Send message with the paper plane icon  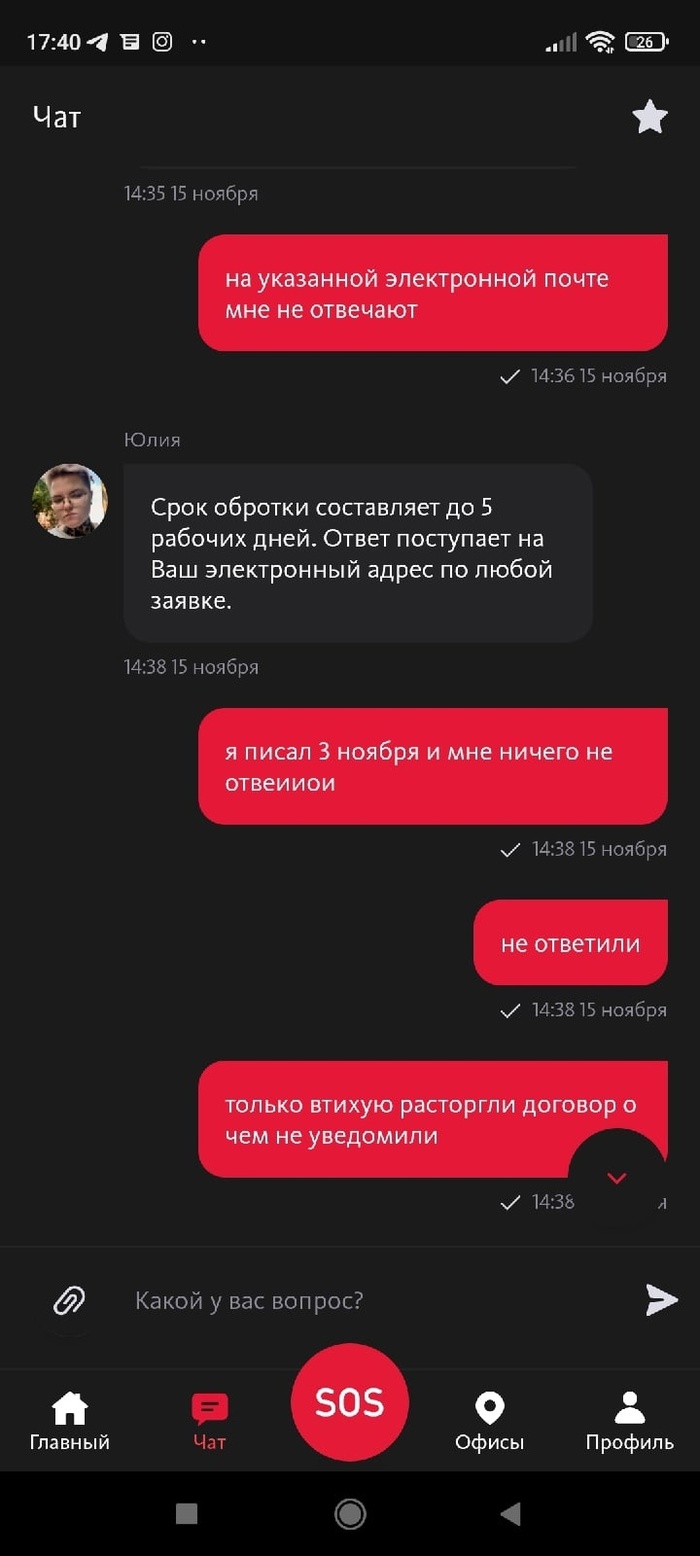[x=661, y=1299]
